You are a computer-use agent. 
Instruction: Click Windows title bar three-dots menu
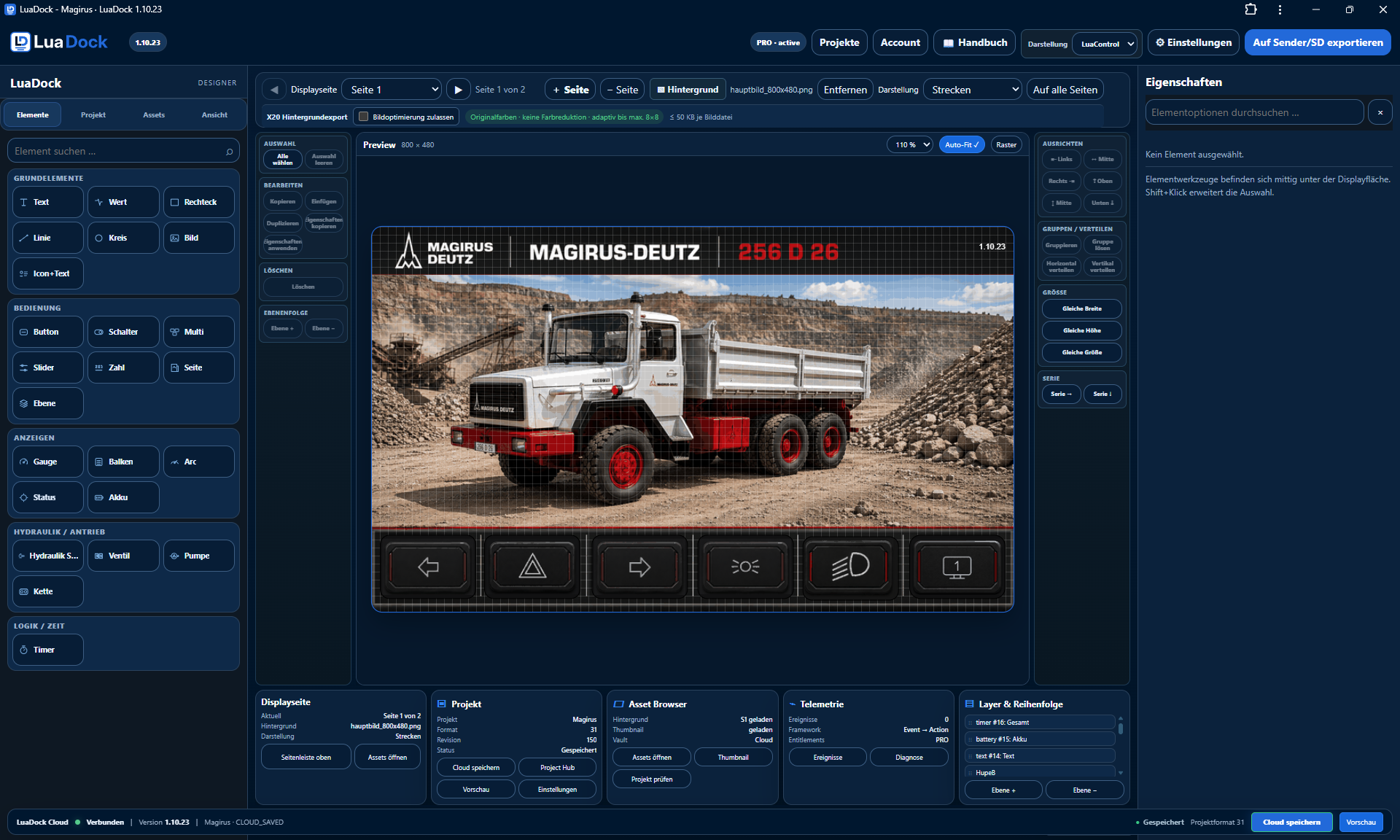1280,9
